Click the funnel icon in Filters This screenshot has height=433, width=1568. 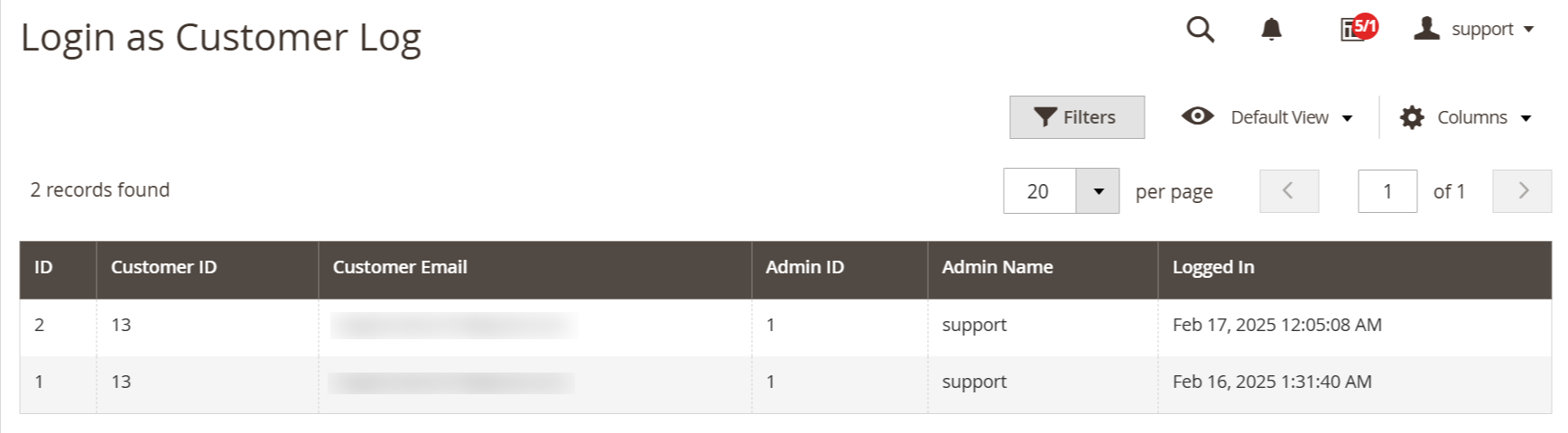click(x=1045, y=117)
